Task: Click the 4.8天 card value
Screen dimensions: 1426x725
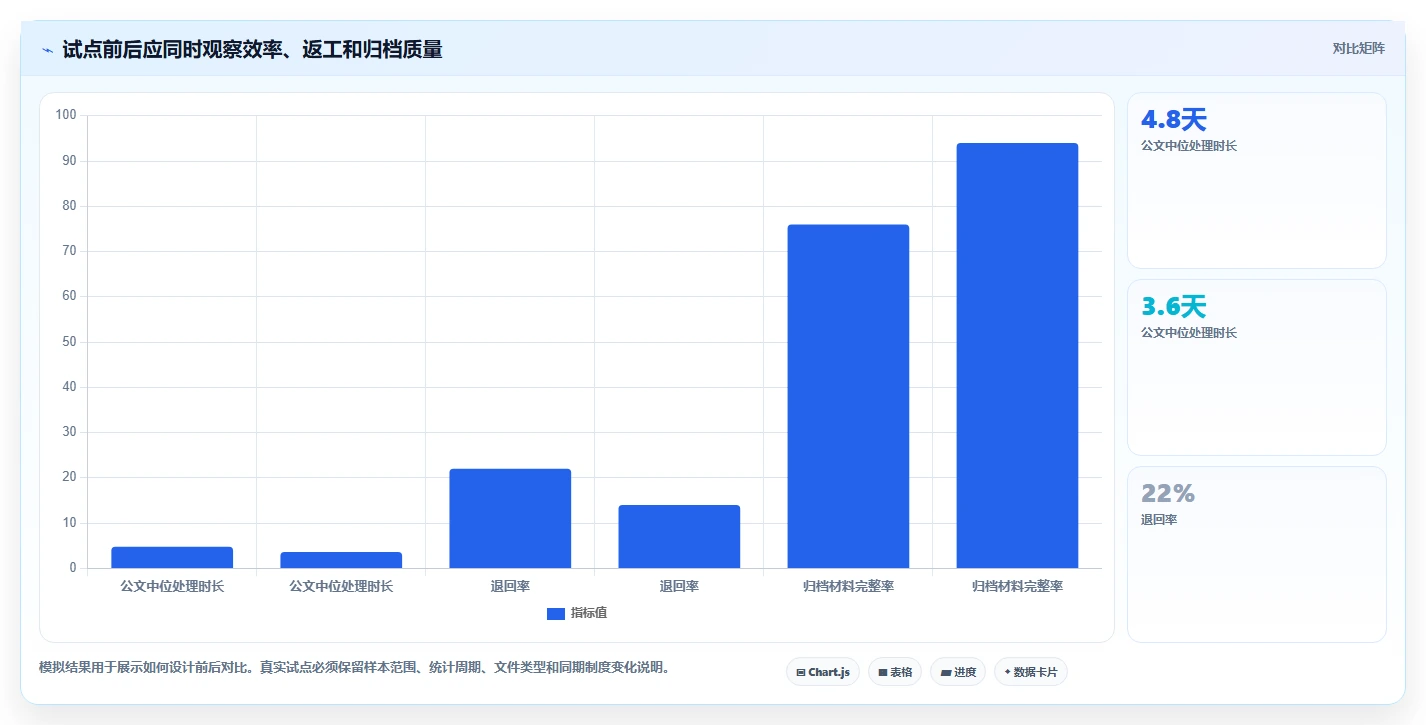Action: [1174, 120]
